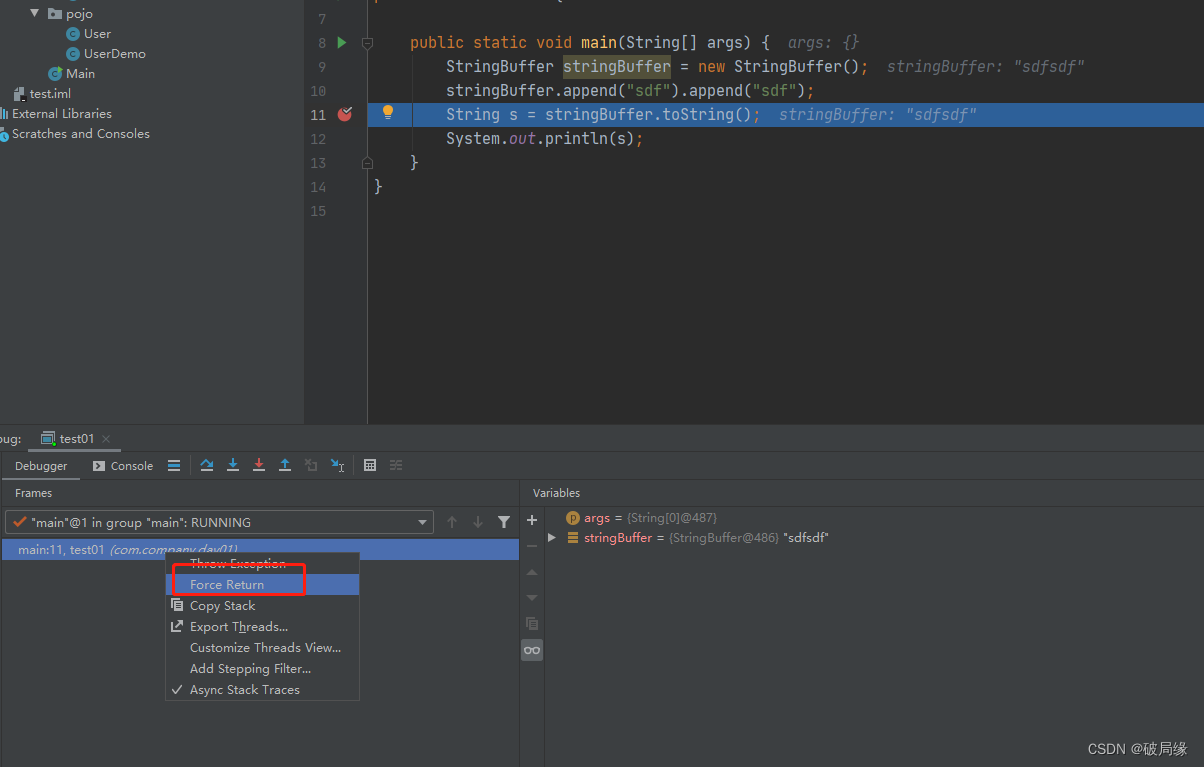Viewport: 1204px width, 767px height.
Task: Click the move watch up icon
Action: (532, 572)
